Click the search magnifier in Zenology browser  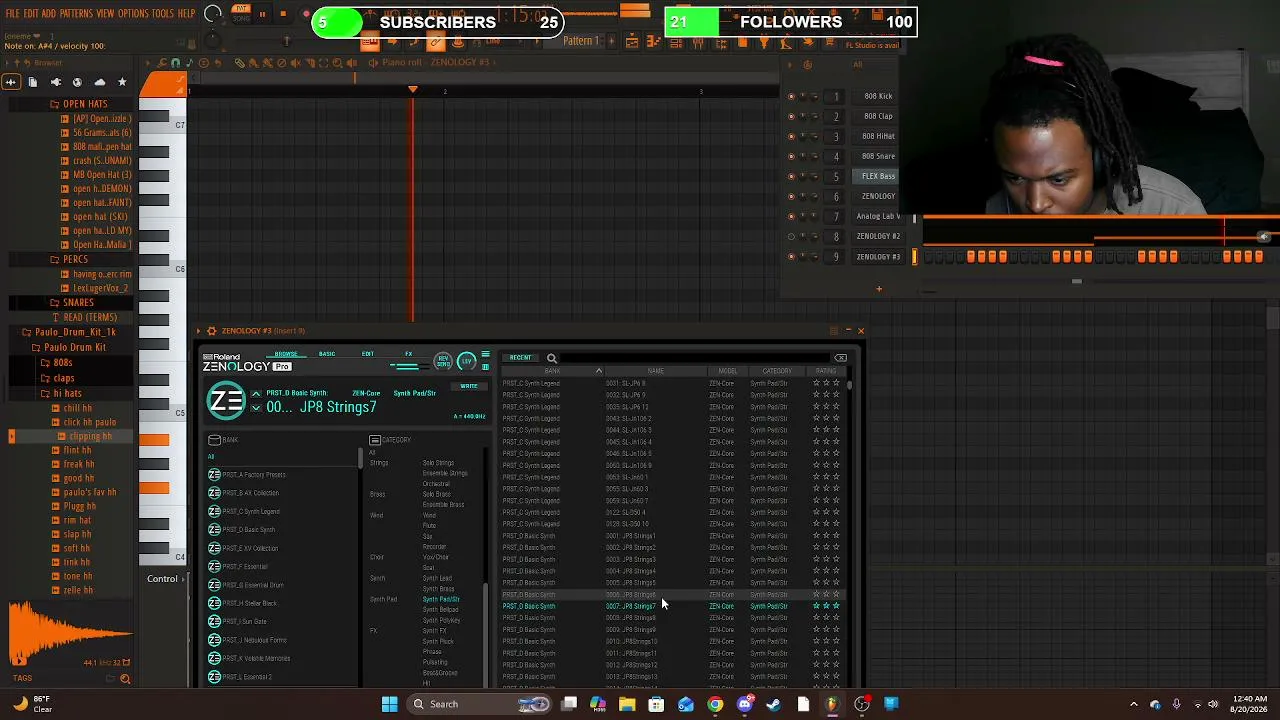tap(551, 358)
